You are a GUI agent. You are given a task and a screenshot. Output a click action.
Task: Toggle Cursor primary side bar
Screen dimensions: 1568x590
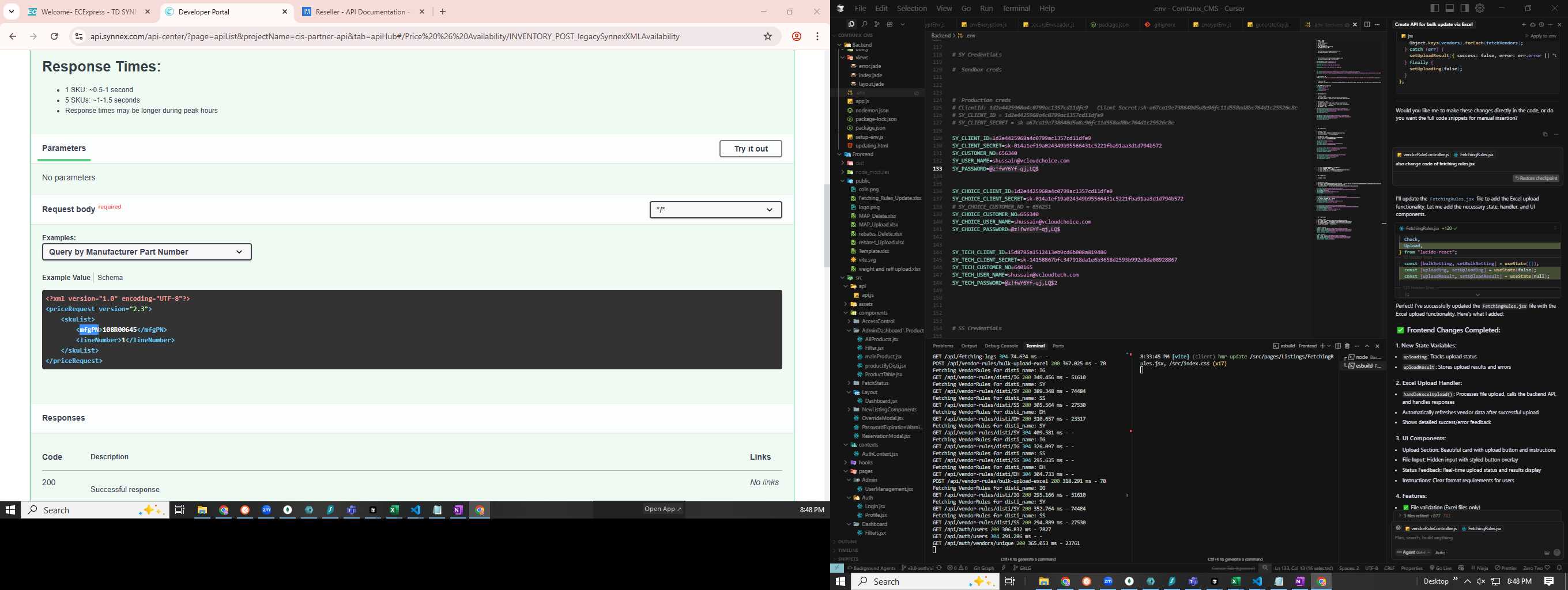tap(1435, 8)
